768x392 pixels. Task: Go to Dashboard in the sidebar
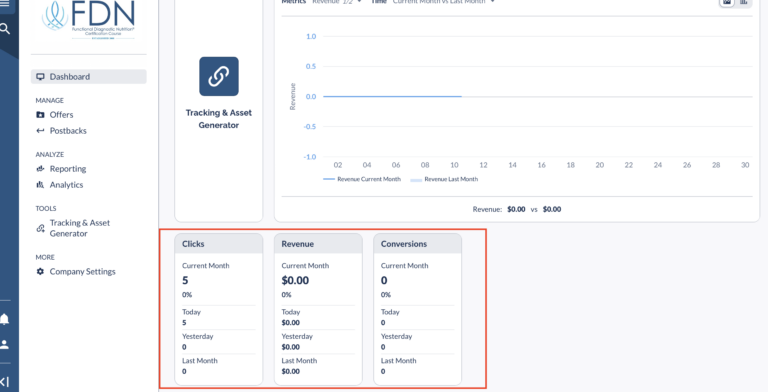(x=89, y=76)
